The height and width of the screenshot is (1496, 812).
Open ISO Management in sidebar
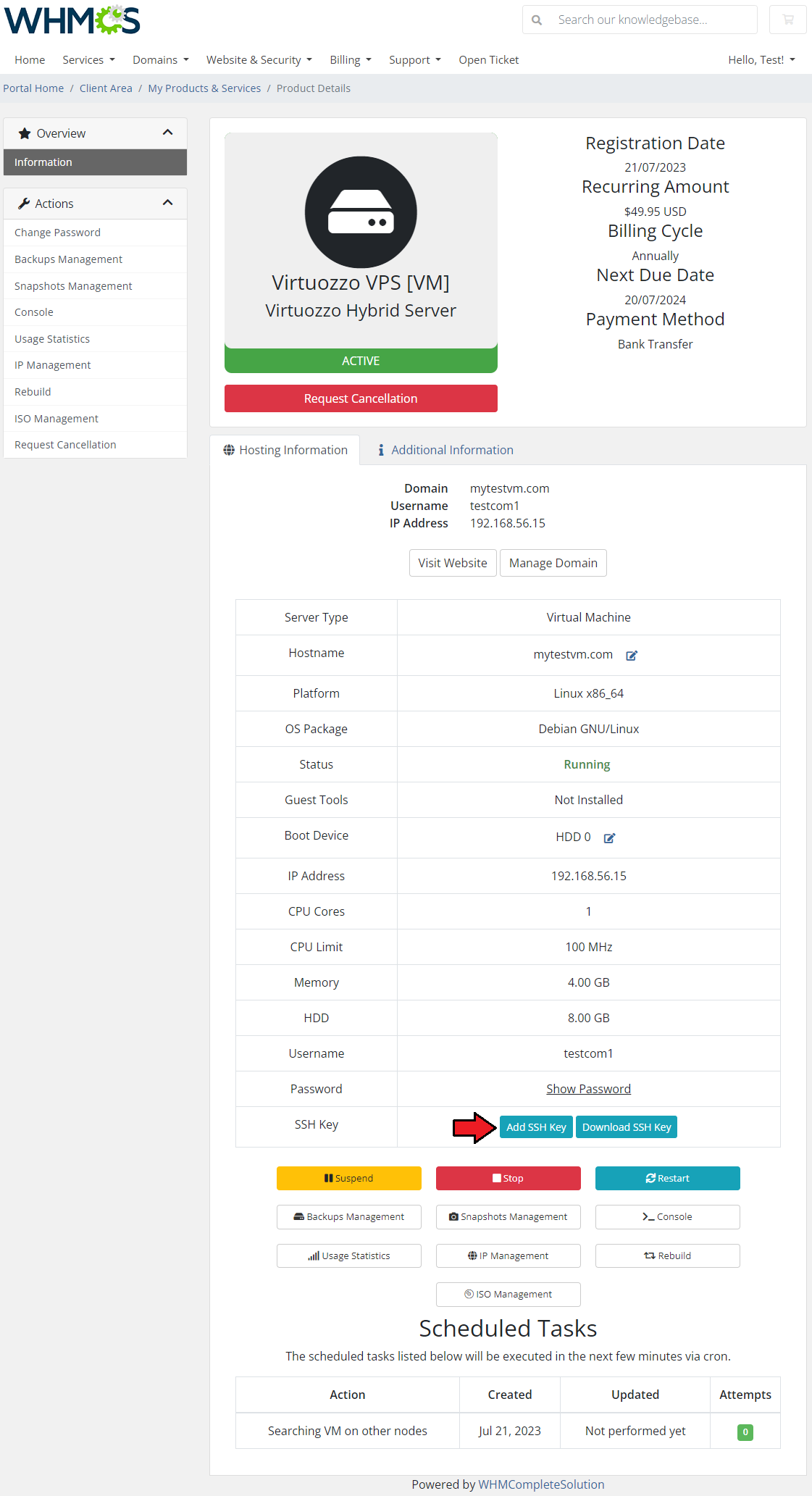[95, 419]
